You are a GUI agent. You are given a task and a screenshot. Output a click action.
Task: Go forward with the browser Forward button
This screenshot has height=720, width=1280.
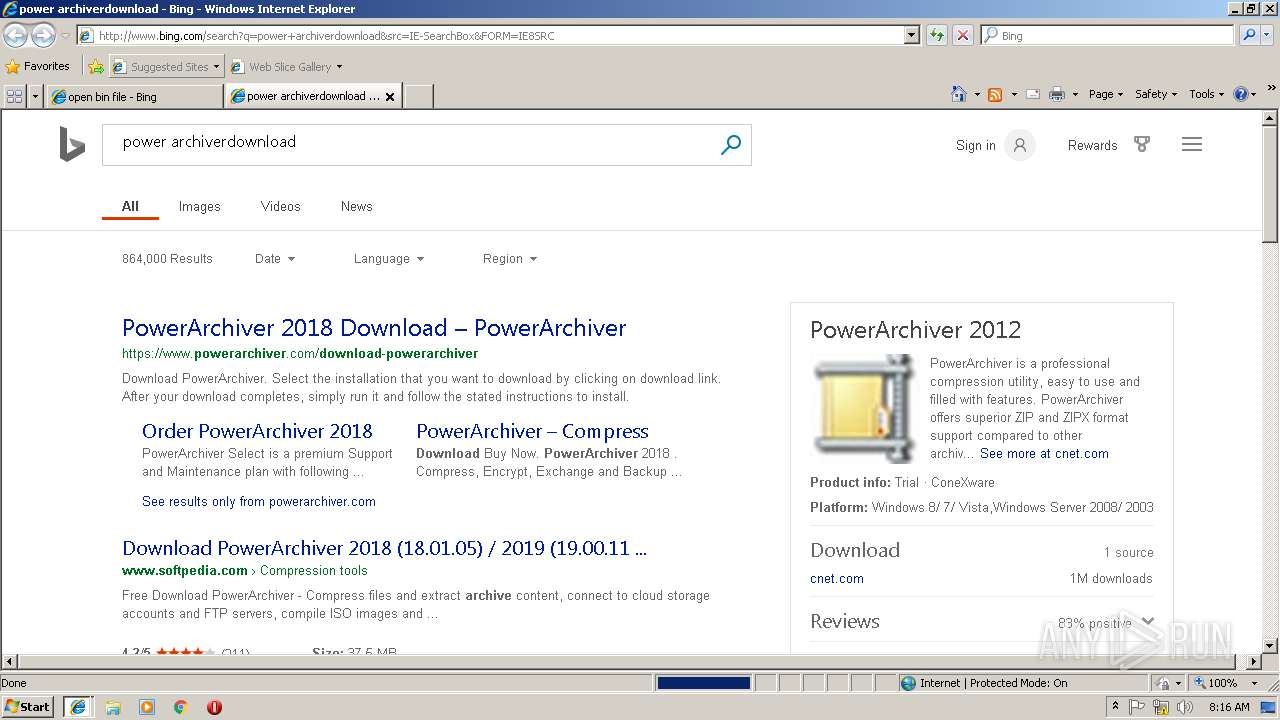(x=43, y=35)
